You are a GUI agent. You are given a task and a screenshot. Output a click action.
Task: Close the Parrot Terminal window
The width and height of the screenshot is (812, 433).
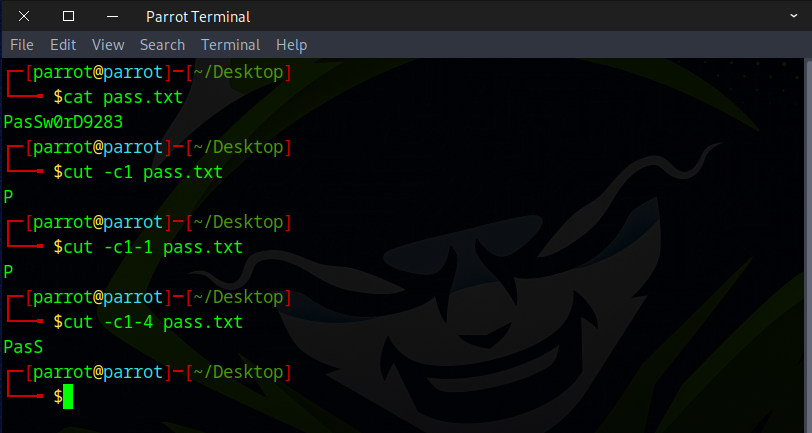[24, 17]
